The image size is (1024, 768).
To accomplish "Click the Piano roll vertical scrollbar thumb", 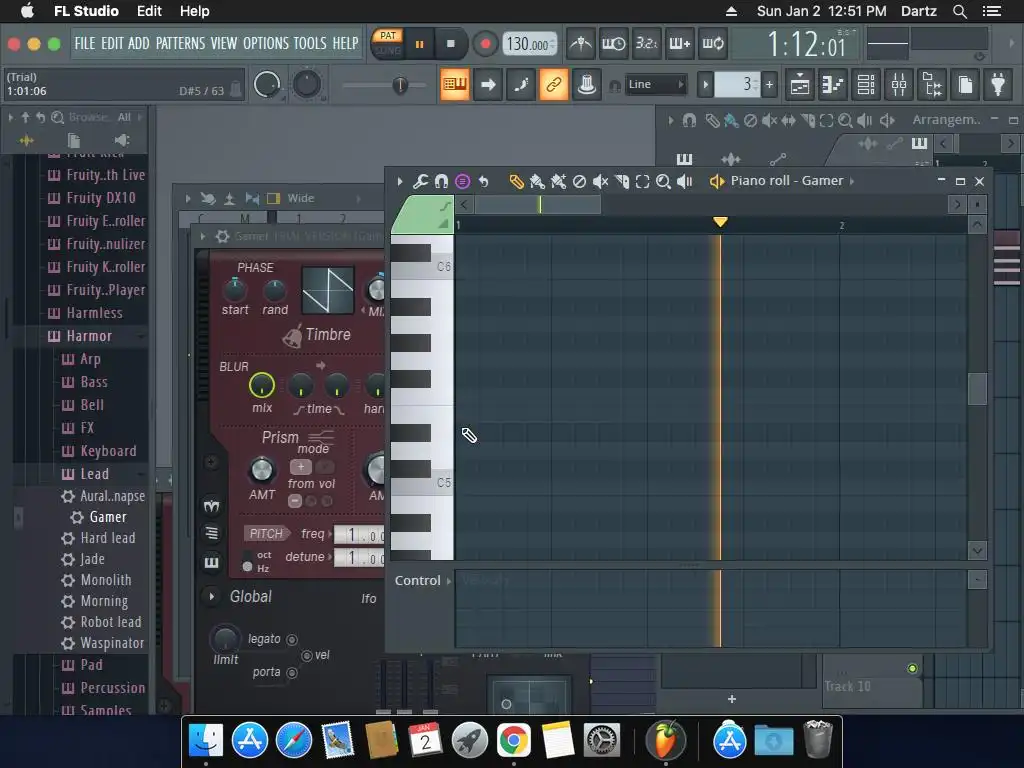I will pyautogui.click(x=977, y=389).
